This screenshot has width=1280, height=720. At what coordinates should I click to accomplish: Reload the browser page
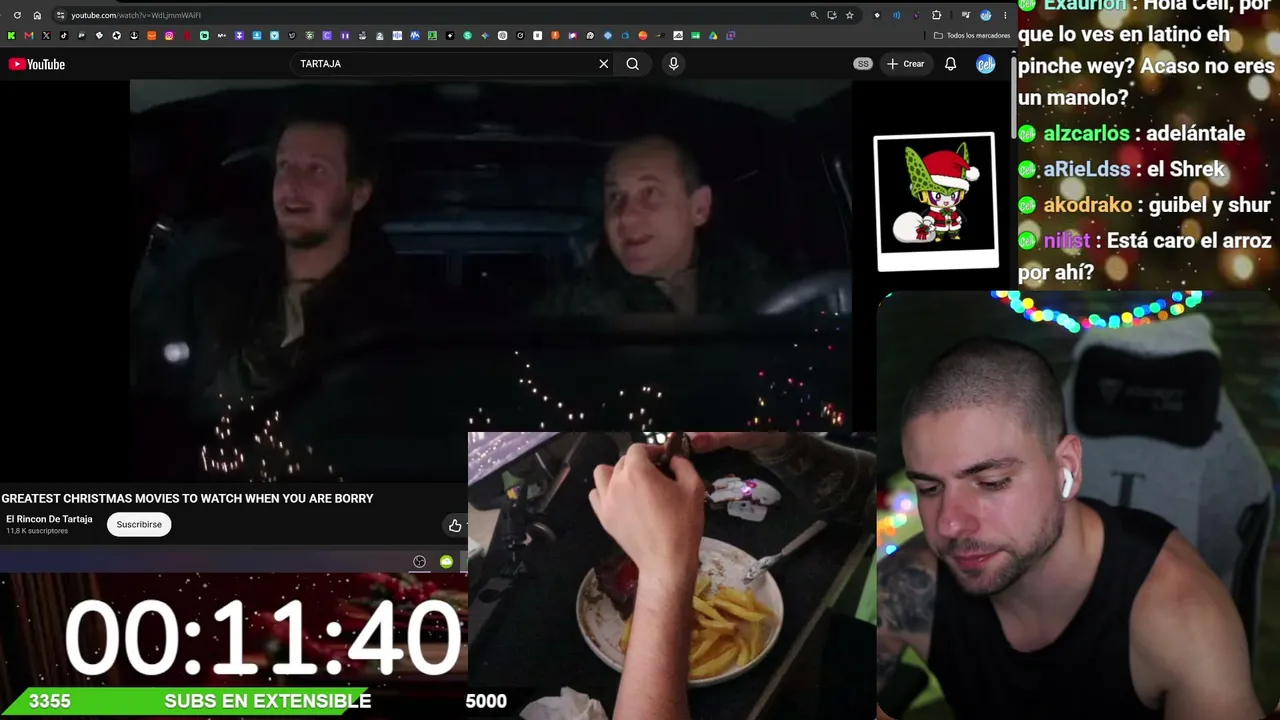tap(17, 15)
